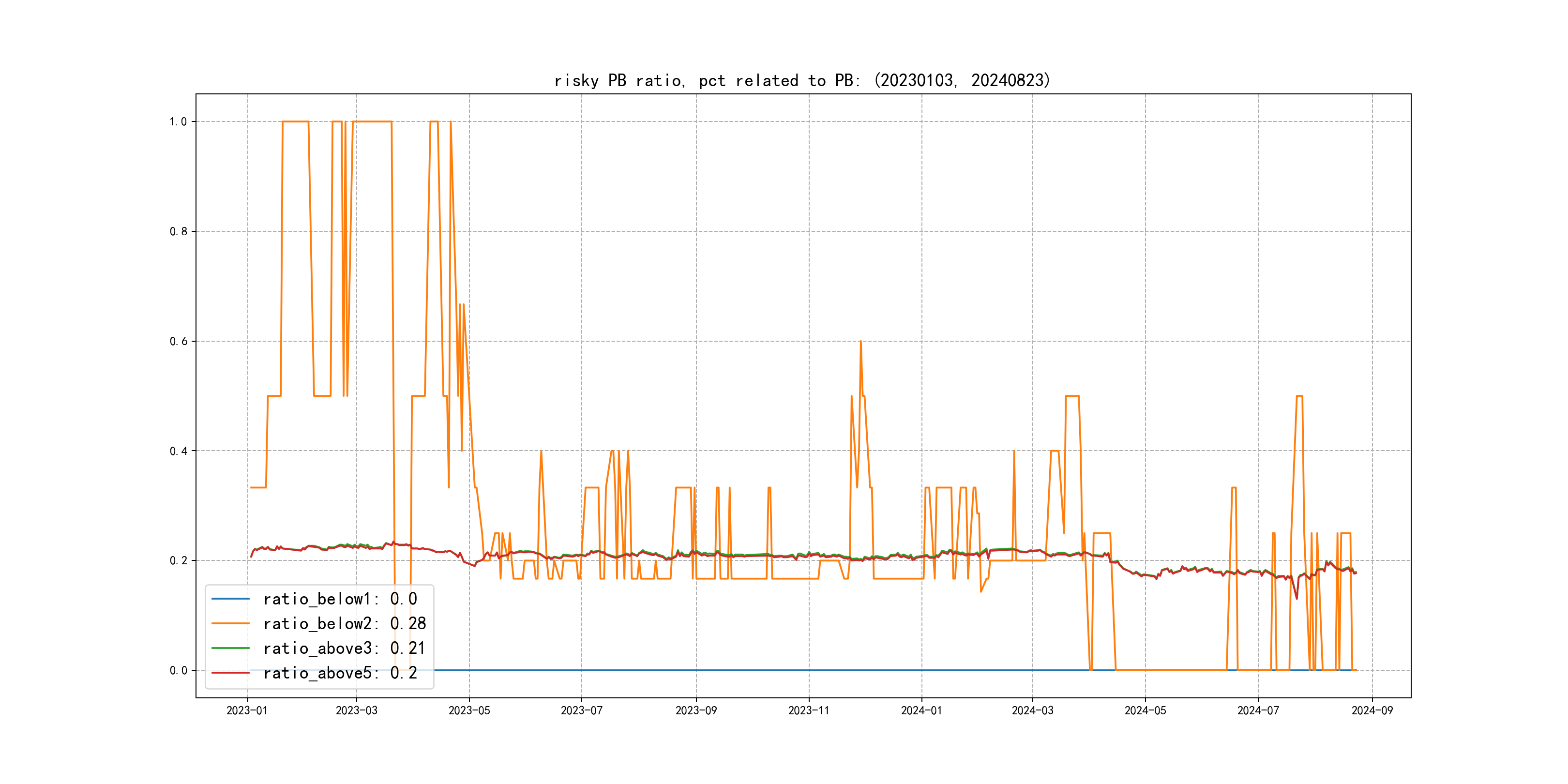The width and height of the screenshot is (1568, 784).
Task: Click the 2023-05 x-axis tick label
Action: [x=468, y=710]
